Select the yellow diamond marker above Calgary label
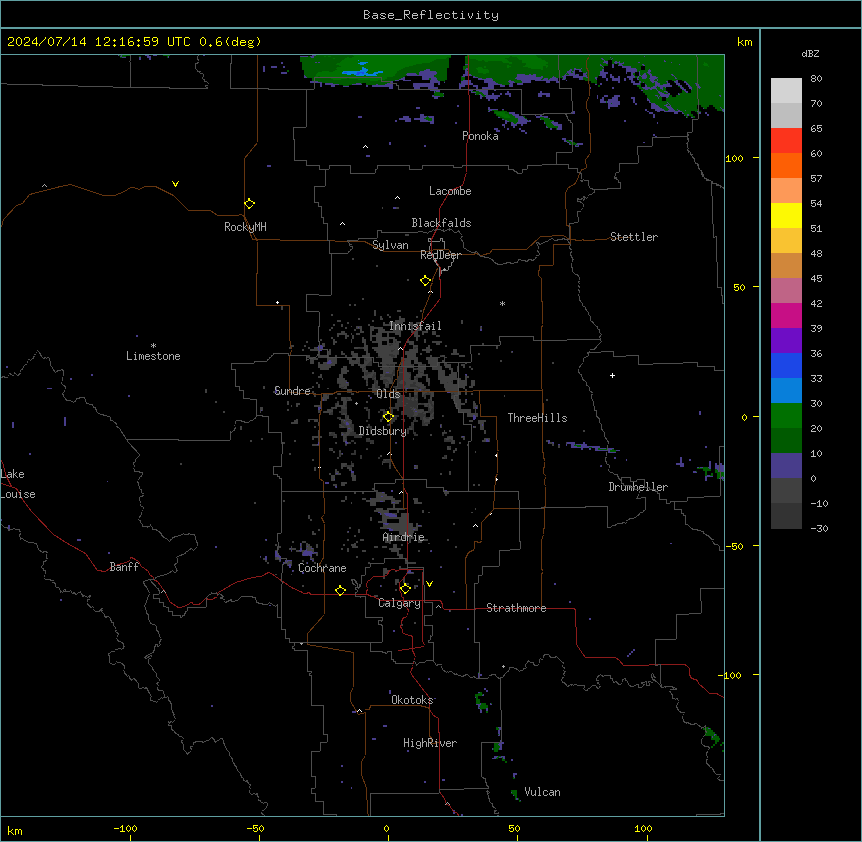Image resolution: width=862 pixels, height=842 pixels. (405, 589)
